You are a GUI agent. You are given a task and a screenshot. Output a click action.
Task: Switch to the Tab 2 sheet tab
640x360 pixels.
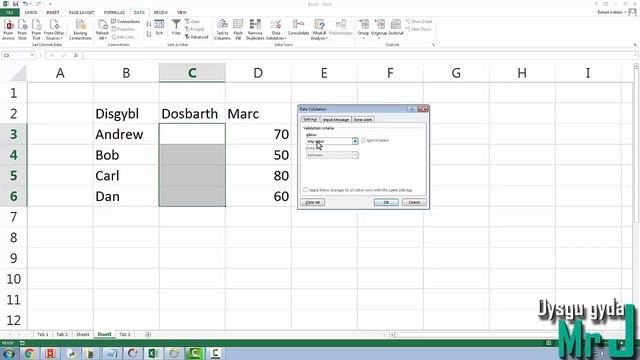click(62, 334)
